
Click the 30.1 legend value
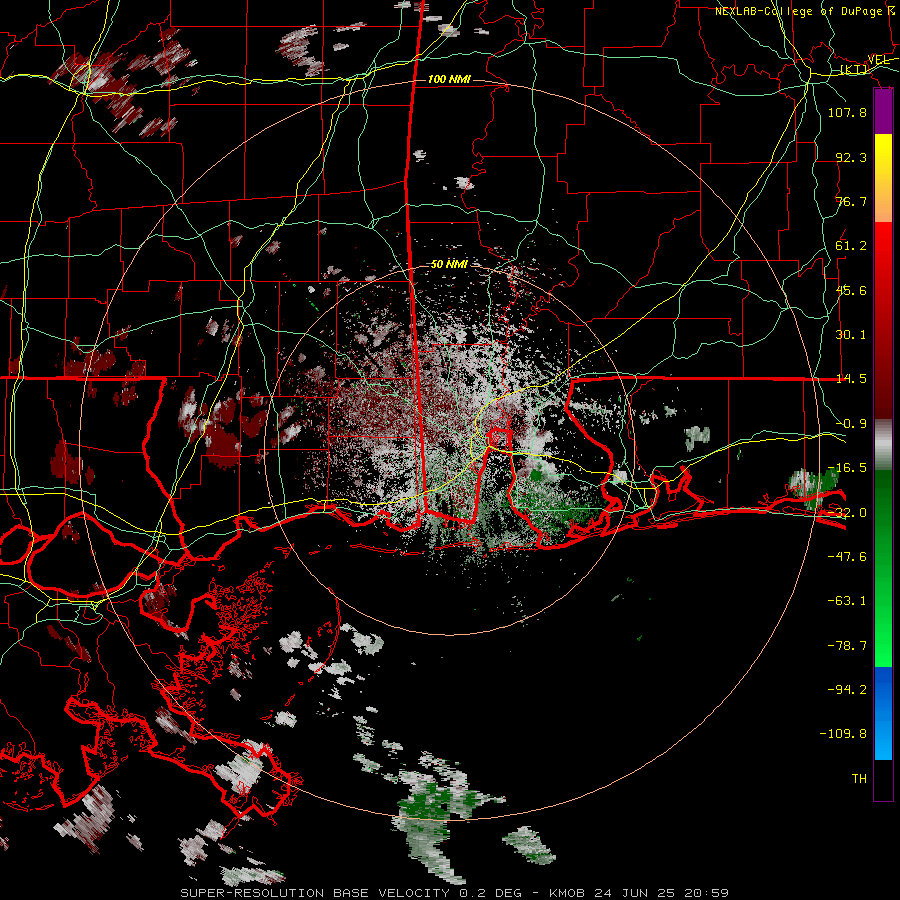(851, 335)
